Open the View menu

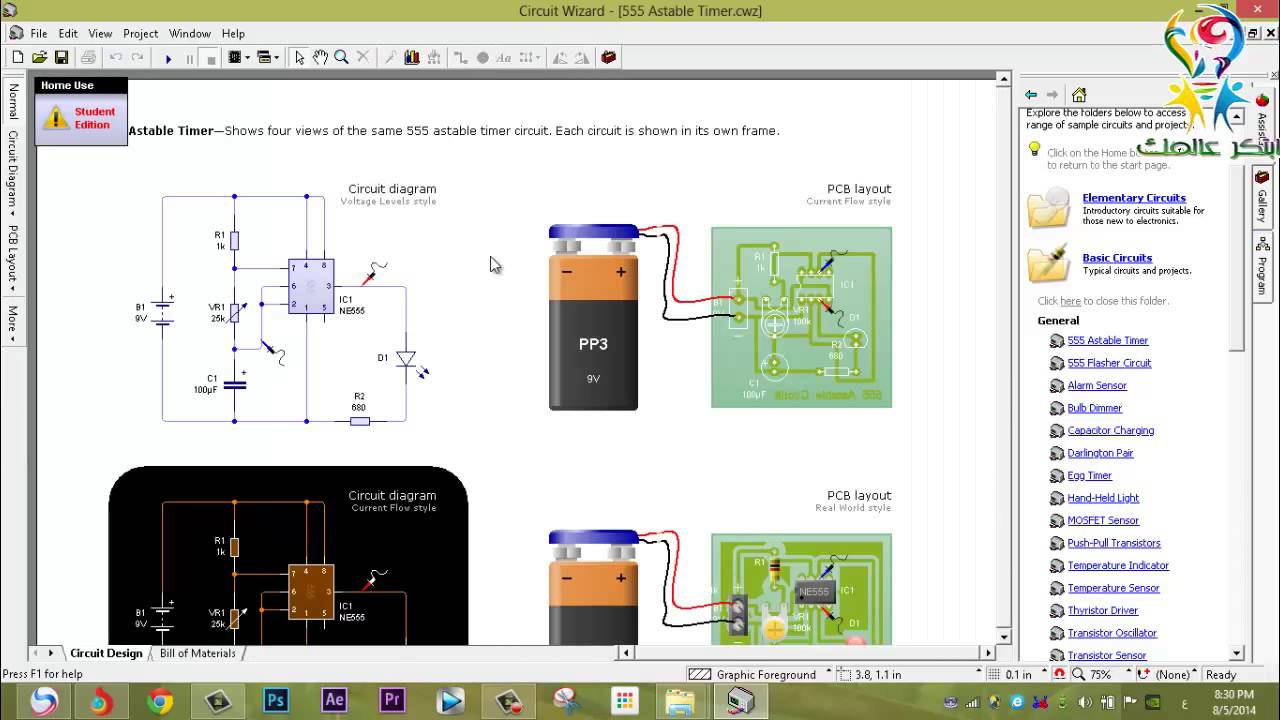[100, 34]
